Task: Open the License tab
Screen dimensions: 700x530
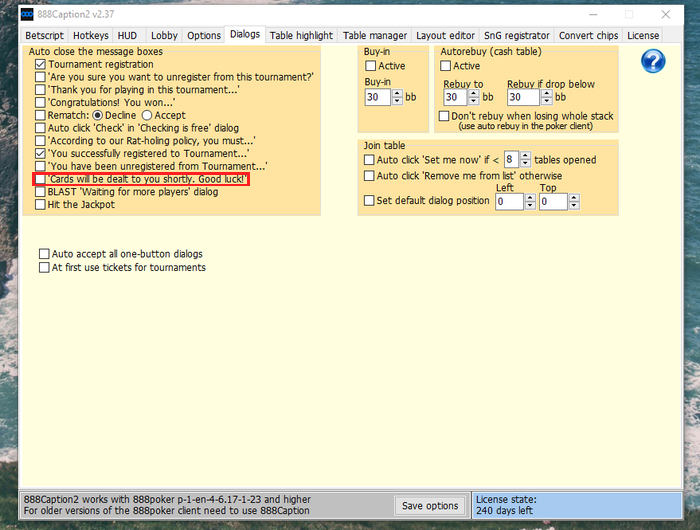Action: point(643,35)
